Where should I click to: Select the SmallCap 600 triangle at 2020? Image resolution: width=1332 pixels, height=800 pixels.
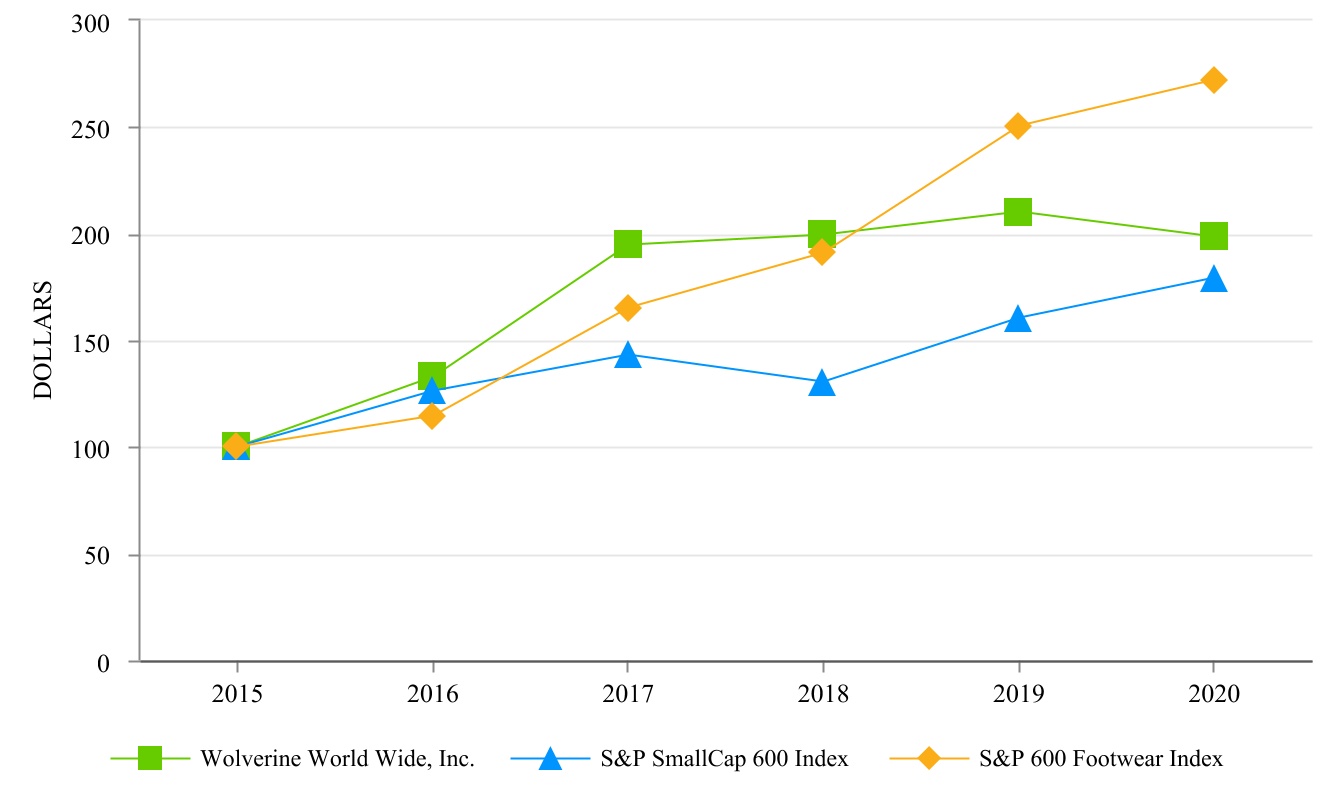pos(1213,279)
